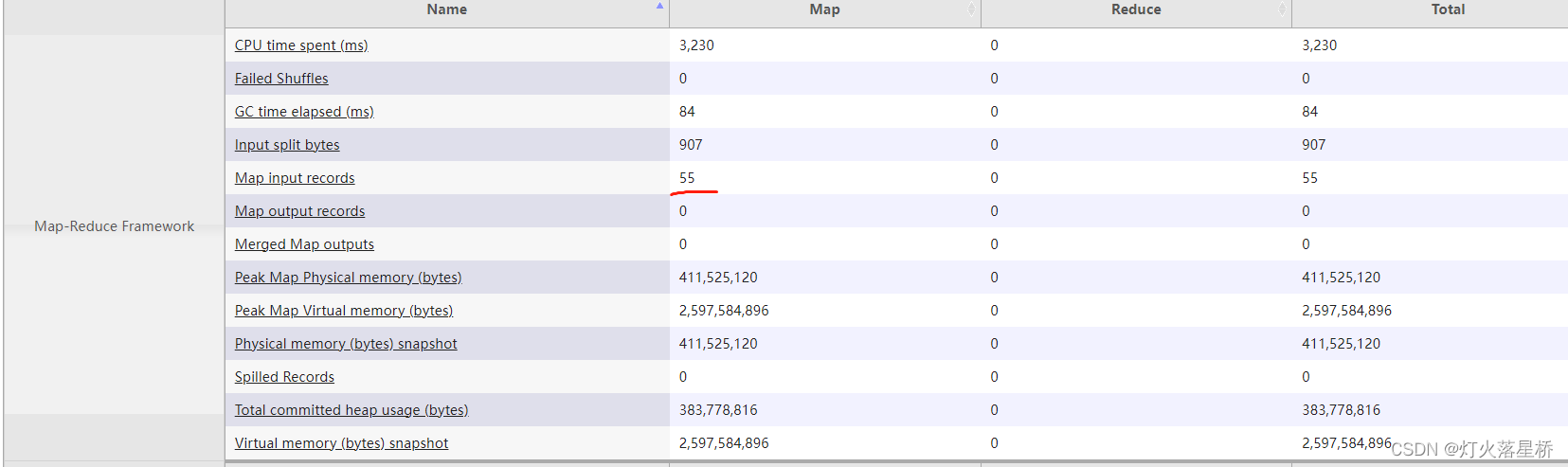Select Total value 411,525,120 for Physical memory snapshot
The image size is (1568, 467).
[x=1341, y=344]
